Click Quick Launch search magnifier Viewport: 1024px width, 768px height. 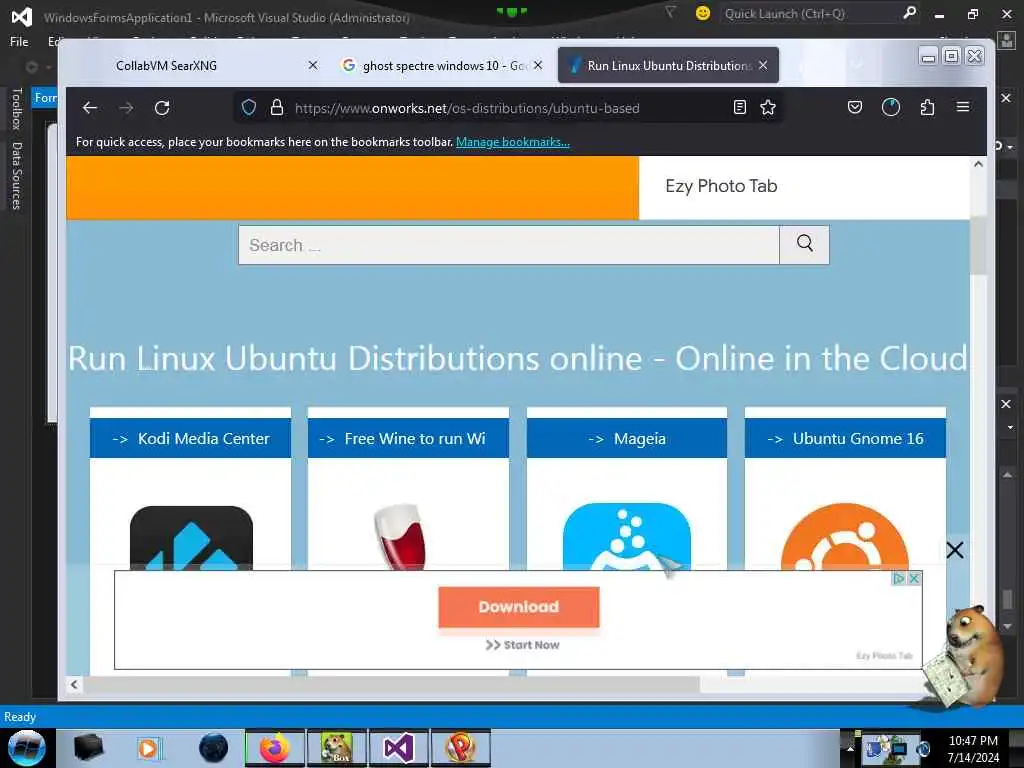pos(909,13)
